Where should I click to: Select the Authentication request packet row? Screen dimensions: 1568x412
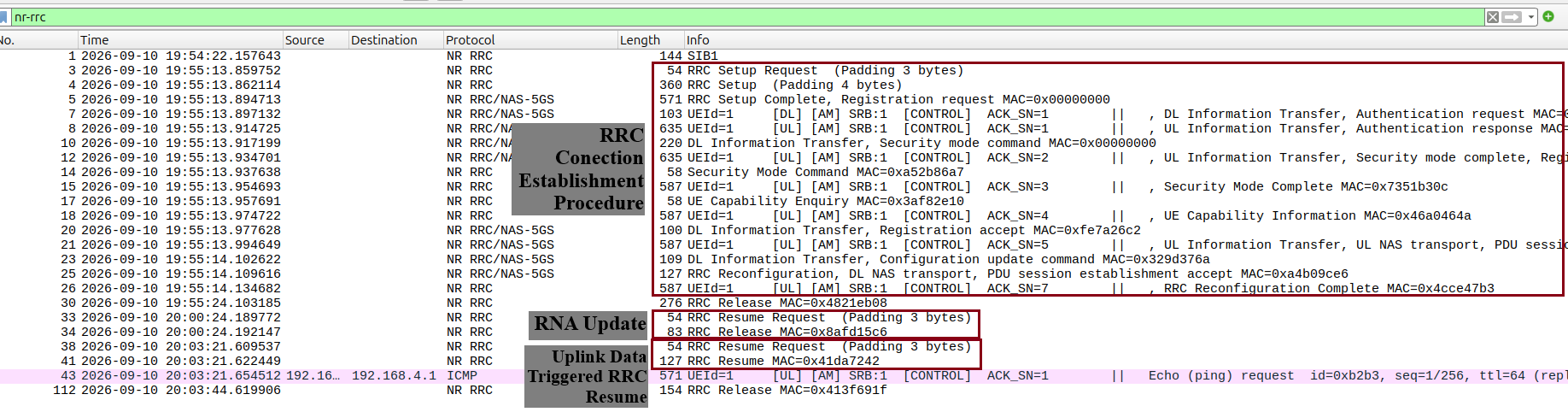pos(784,115)
